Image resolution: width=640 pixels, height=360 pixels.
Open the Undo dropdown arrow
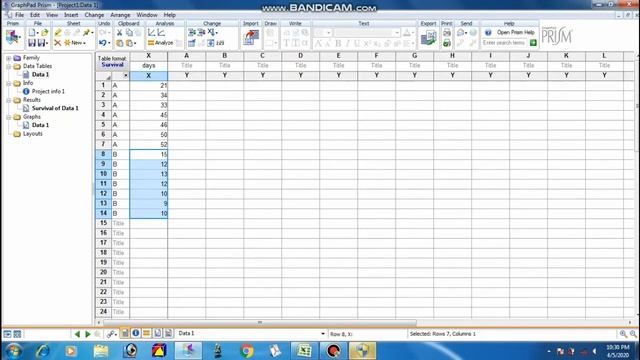point(109,43)
